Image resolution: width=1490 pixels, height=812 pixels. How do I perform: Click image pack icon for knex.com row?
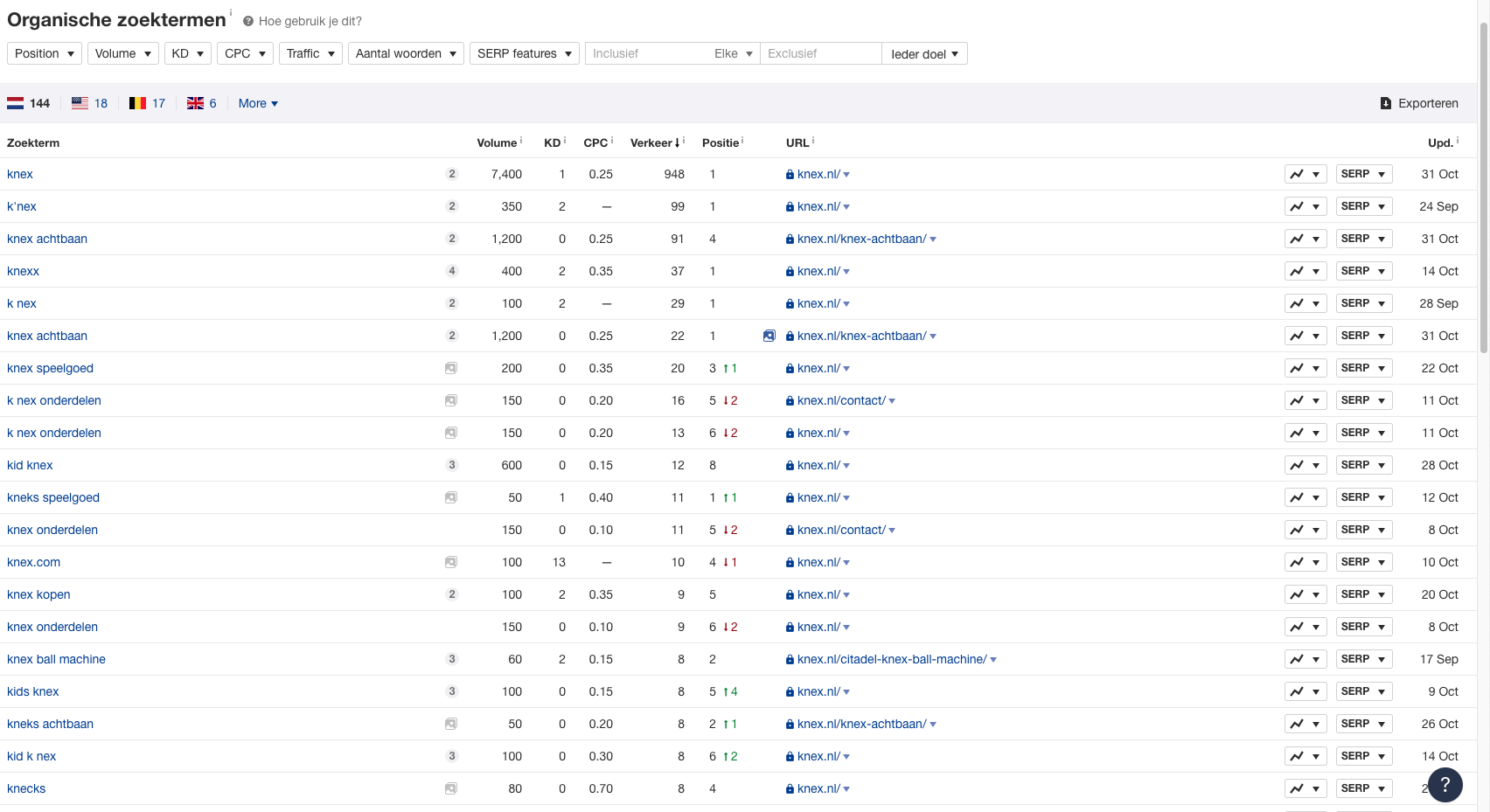pos(451,562)
